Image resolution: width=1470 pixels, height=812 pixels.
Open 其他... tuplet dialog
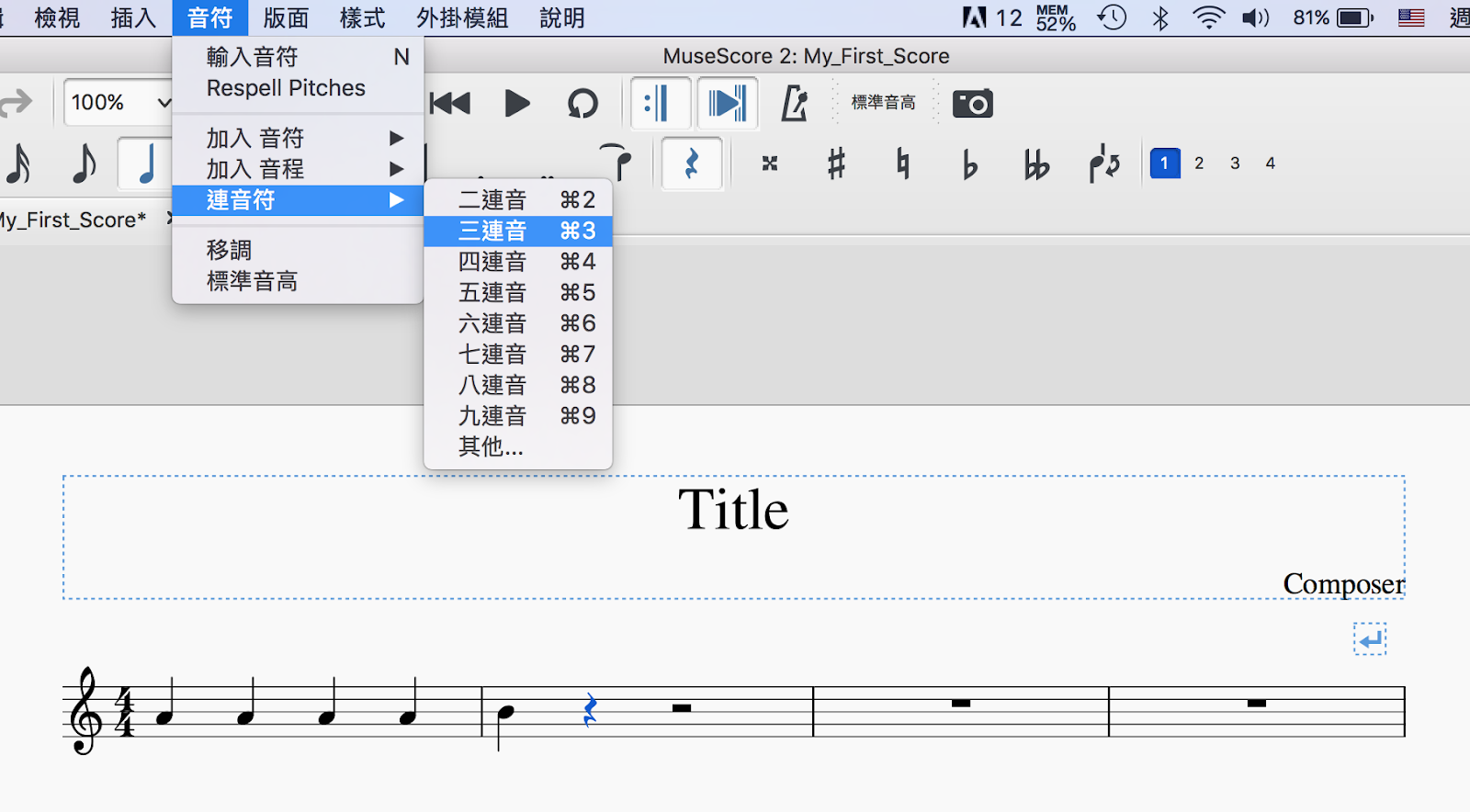coord(518,446)
